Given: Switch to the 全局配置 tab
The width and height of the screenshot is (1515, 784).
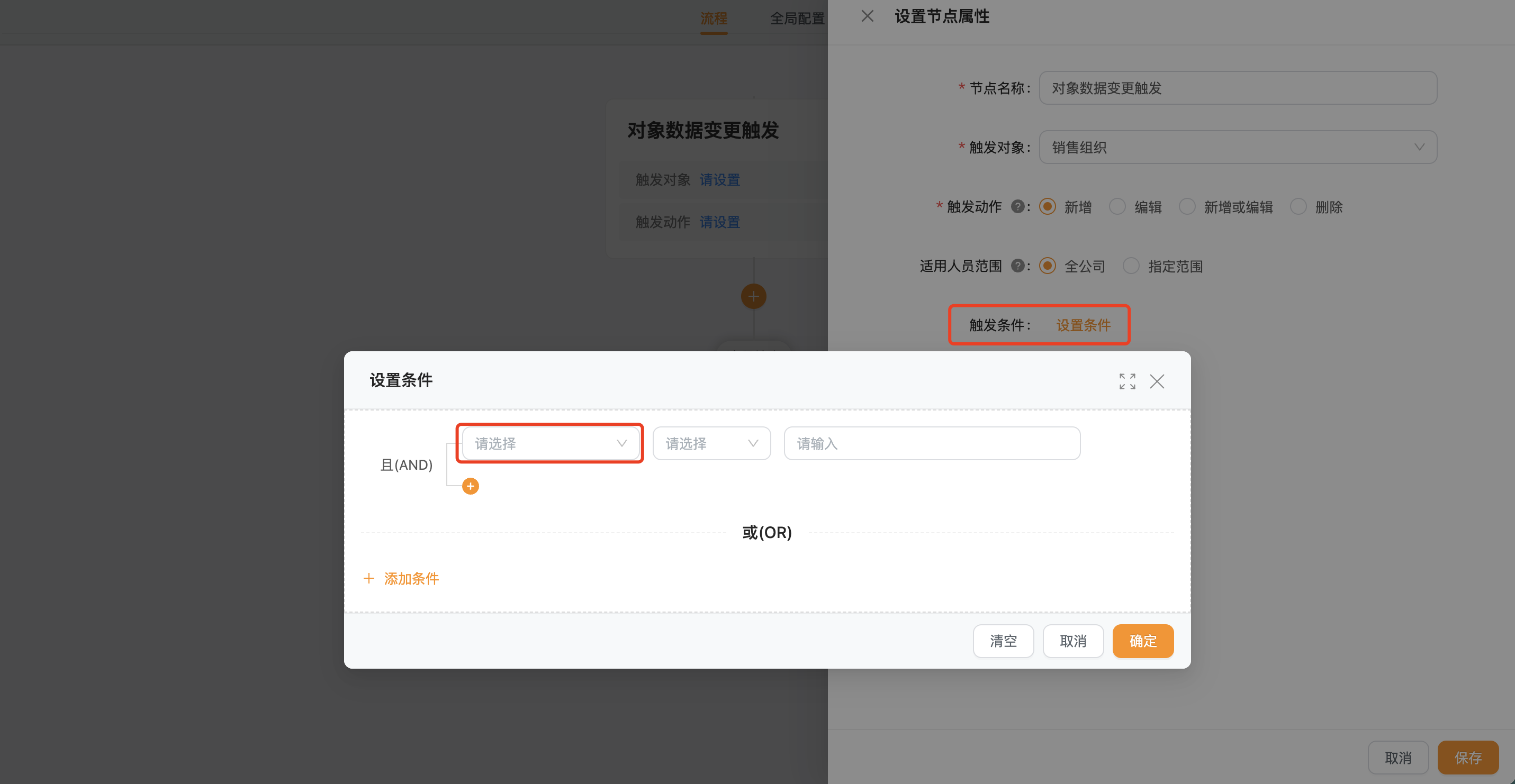Looking at the screenshot, I should 797,18.
